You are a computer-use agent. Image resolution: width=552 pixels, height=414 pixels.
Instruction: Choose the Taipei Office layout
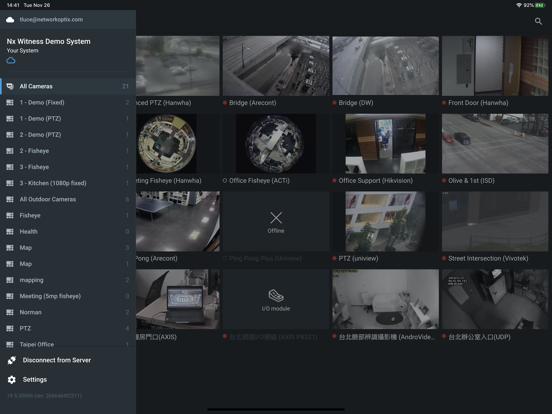68,343
